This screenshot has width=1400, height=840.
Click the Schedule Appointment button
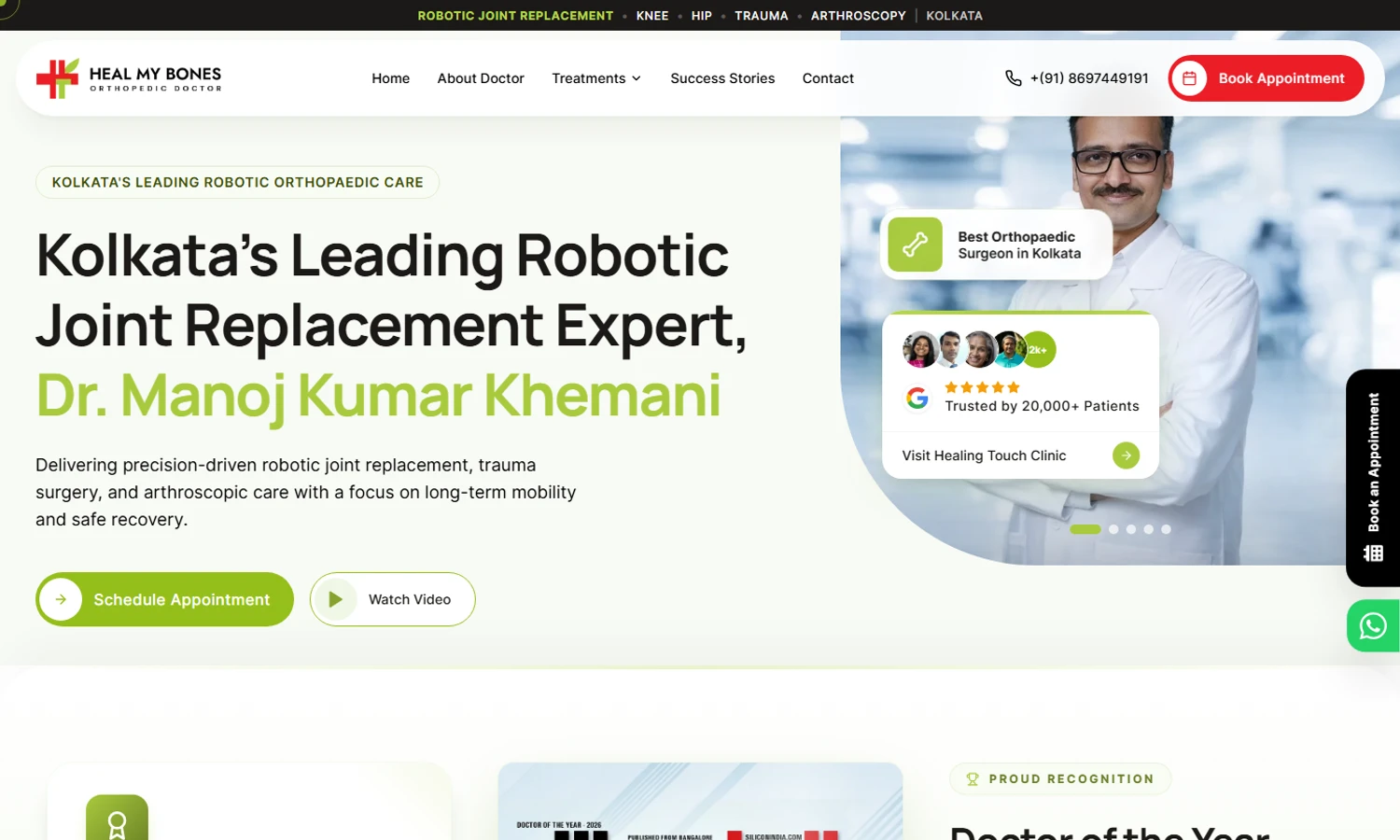[164, 599]
